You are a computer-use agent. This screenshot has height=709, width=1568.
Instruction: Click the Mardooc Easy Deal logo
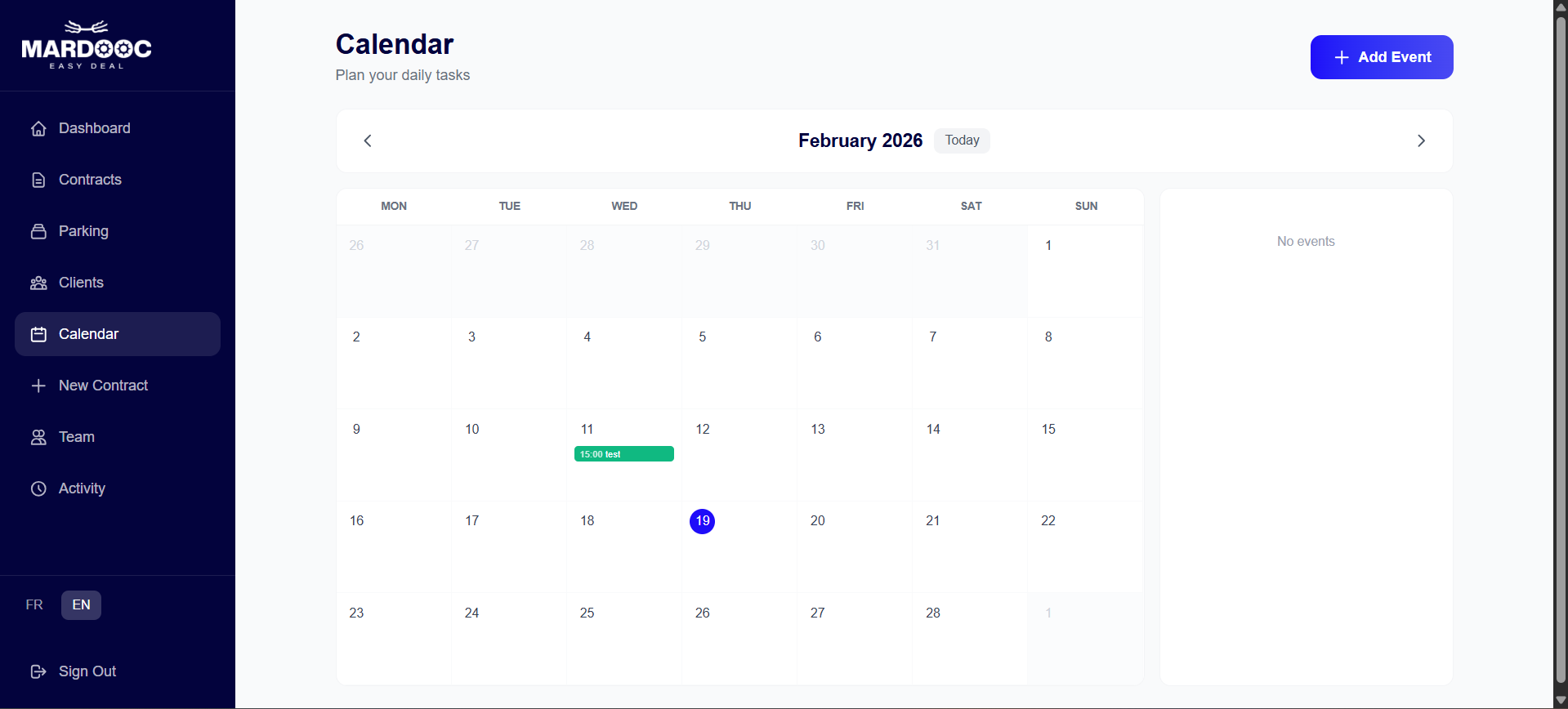pyautogui.click(x=87, y=45)
